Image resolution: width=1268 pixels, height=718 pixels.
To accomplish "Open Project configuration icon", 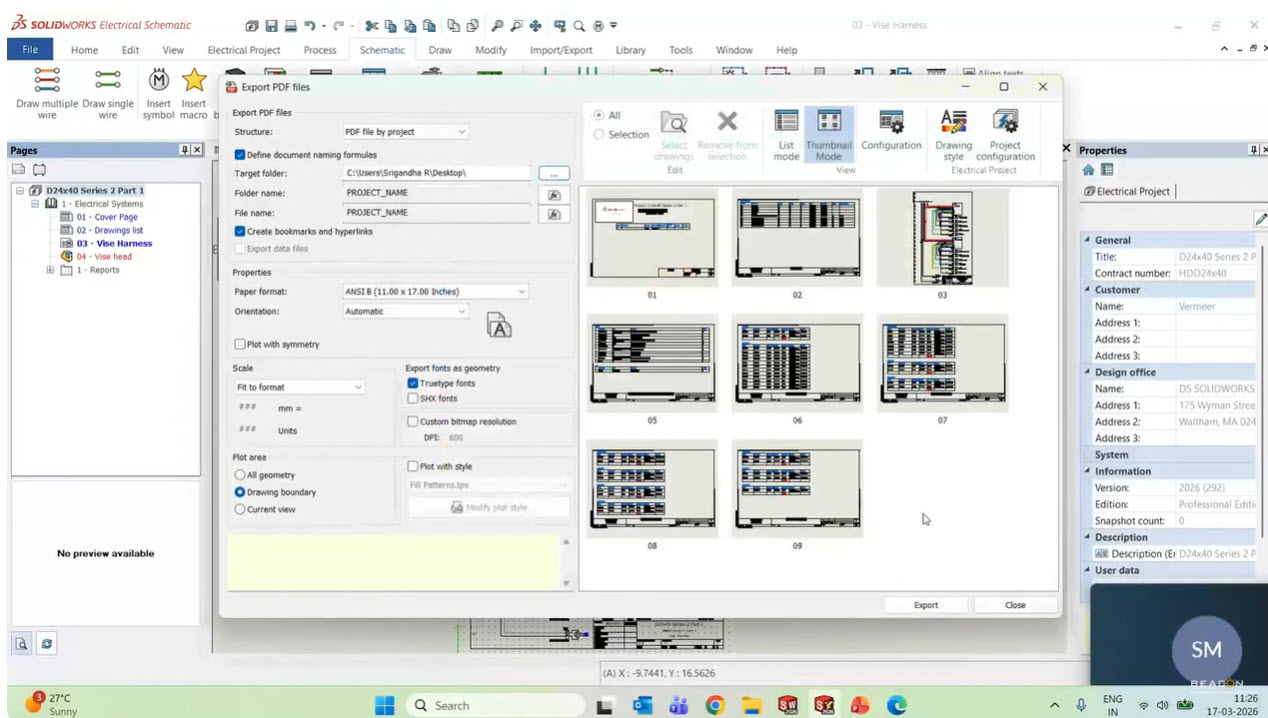I will [x=1005, y=134].
